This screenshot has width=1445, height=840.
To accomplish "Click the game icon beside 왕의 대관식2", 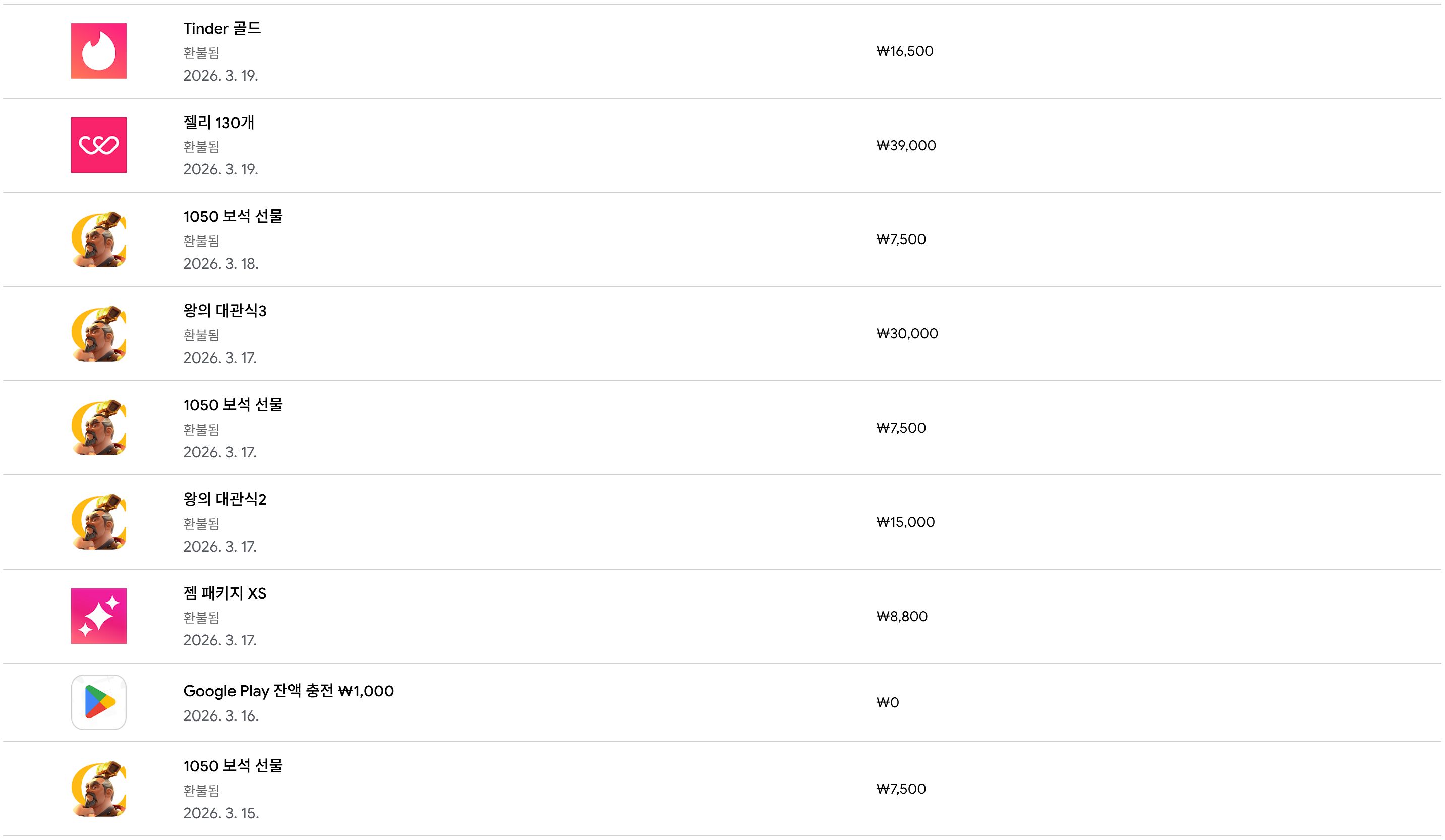I will click(x=99, y=522).
